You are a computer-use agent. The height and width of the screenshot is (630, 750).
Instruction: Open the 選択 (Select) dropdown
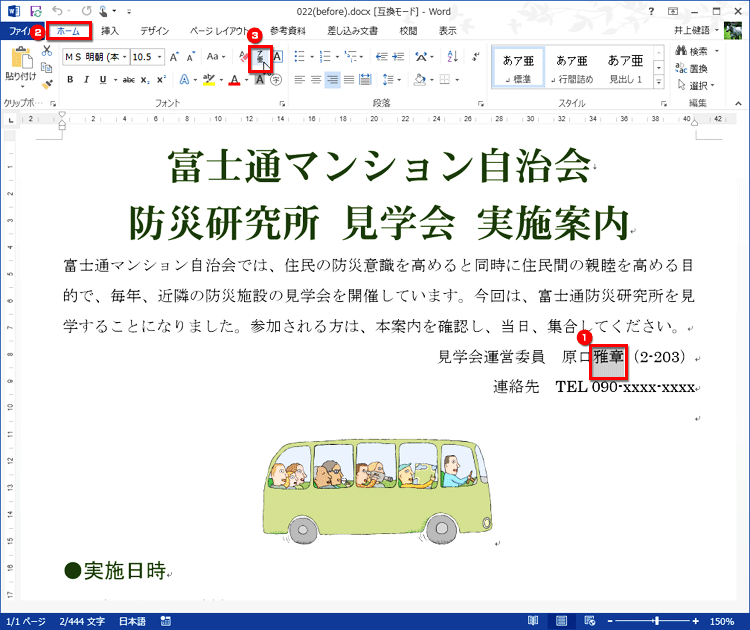(696, 86)
